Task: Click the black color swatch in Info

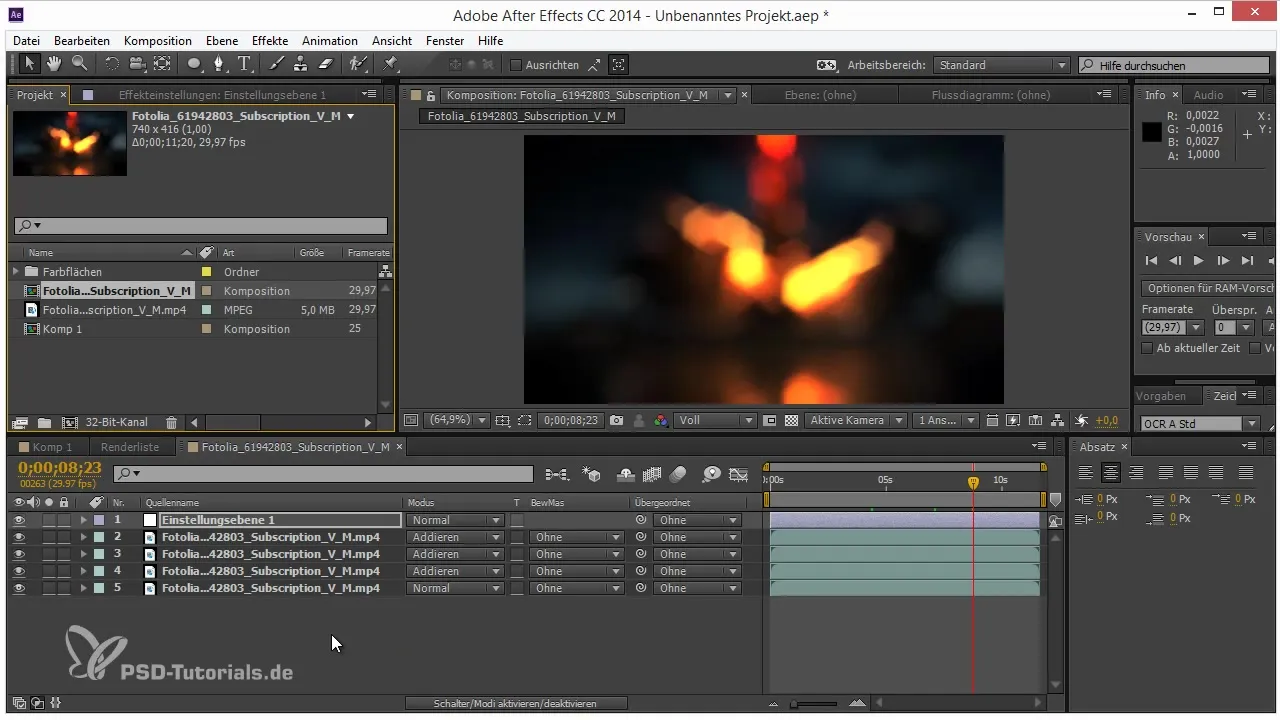Action: pos(1152,131)
